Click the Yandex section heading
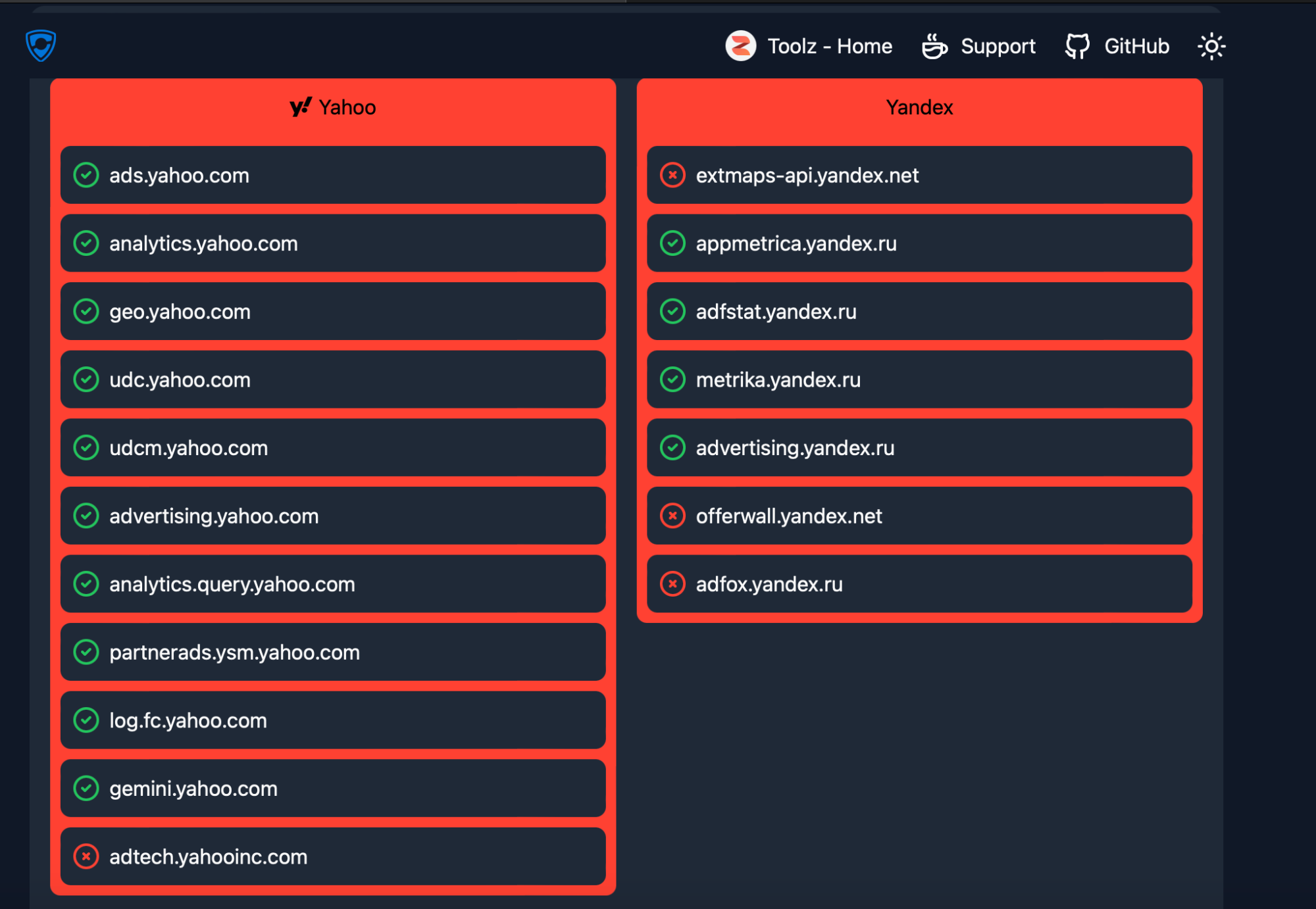Image resolution: width=1316 pixels, height=909 pixels. tap(919, 107)
